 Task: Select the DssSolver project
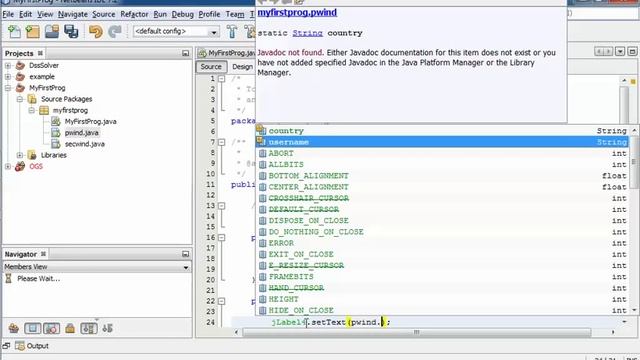tap(44, 65)
